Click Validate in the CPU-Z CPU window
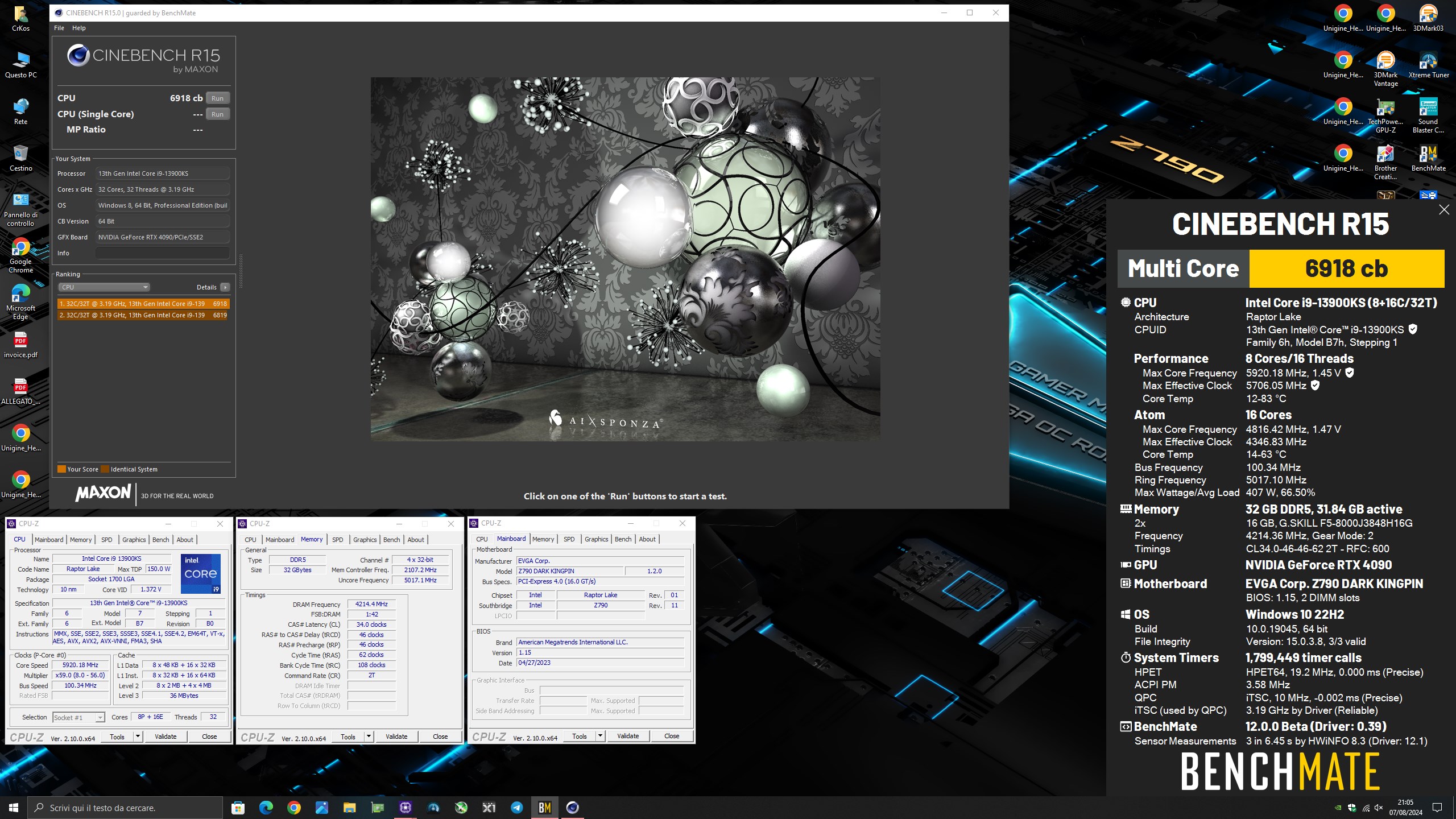1456x819 pixels. coord(166,737)
